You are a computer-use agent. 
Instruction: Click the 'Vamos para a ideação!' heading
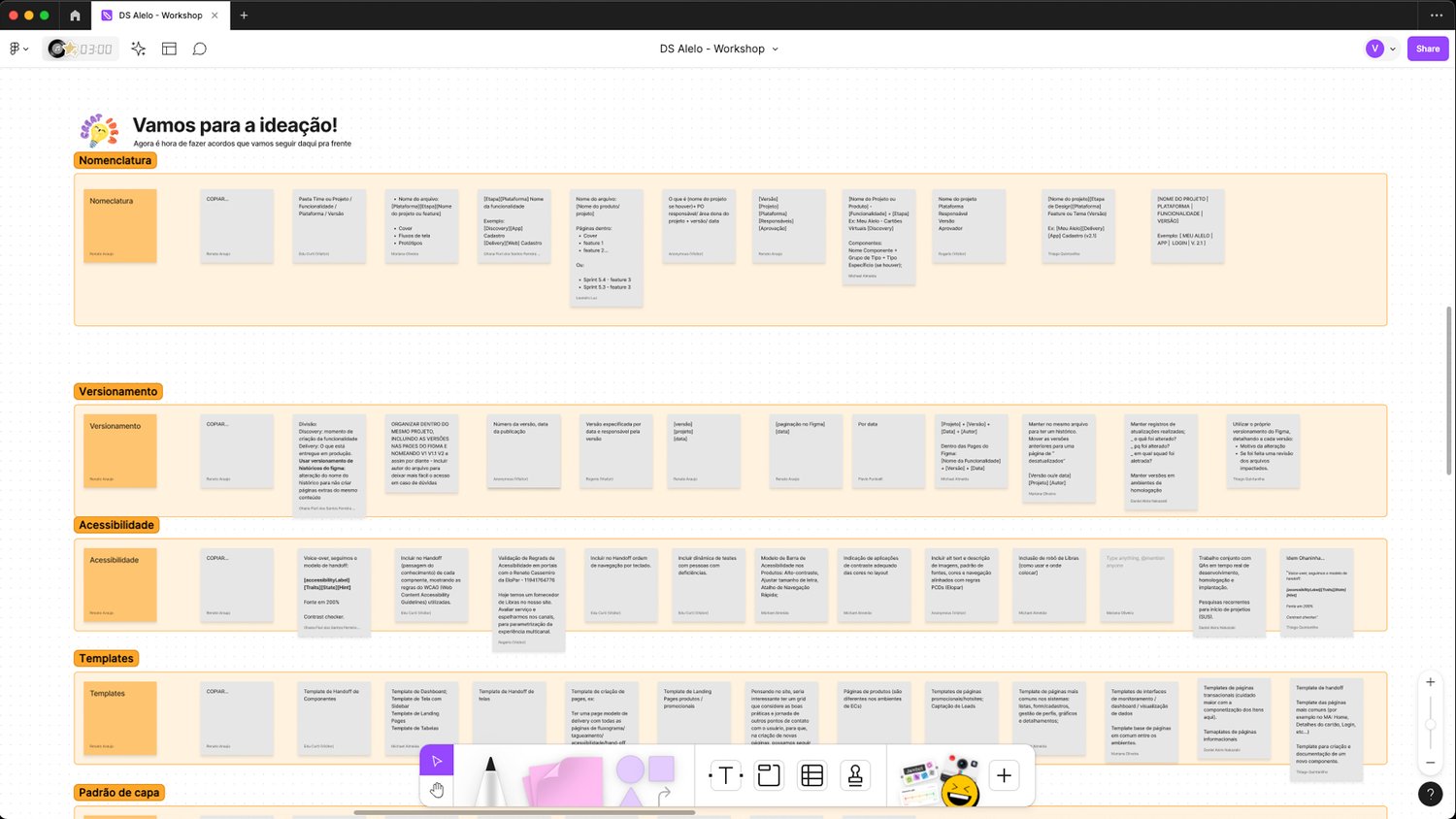pos(235,125)
